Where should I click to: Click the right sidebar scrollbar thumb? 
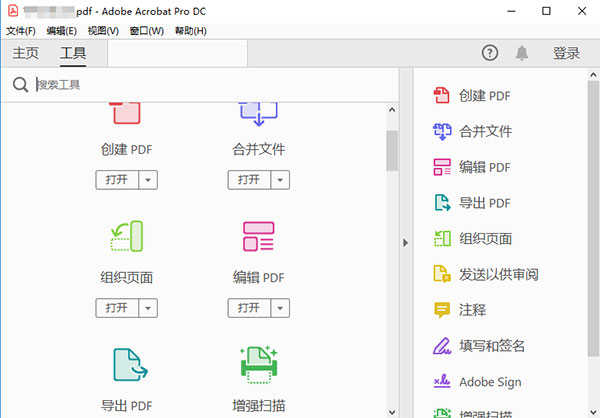point(593,218)
